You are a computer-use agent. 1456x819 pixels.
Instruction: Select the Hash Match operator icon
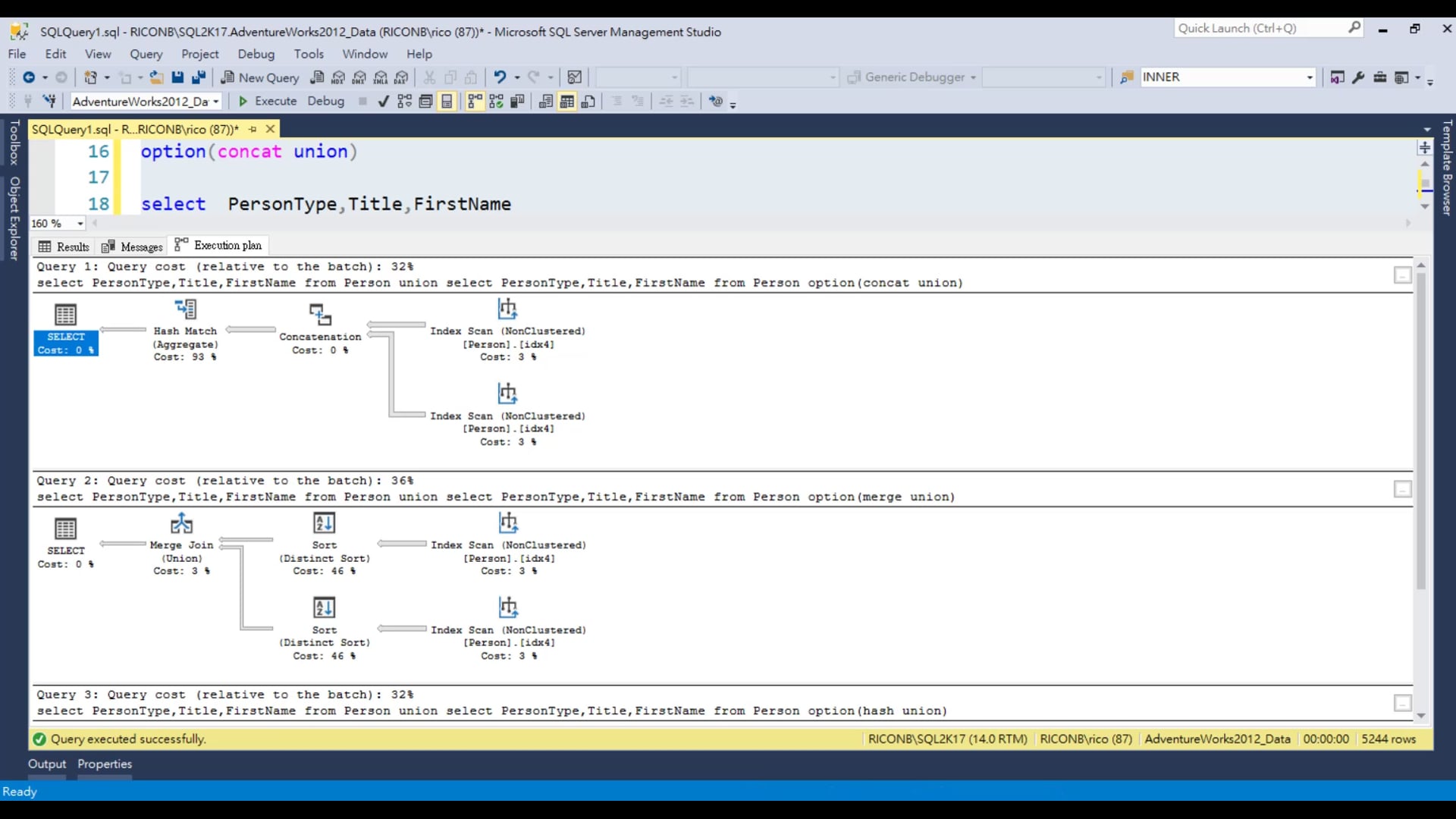[x=186, y=309]
